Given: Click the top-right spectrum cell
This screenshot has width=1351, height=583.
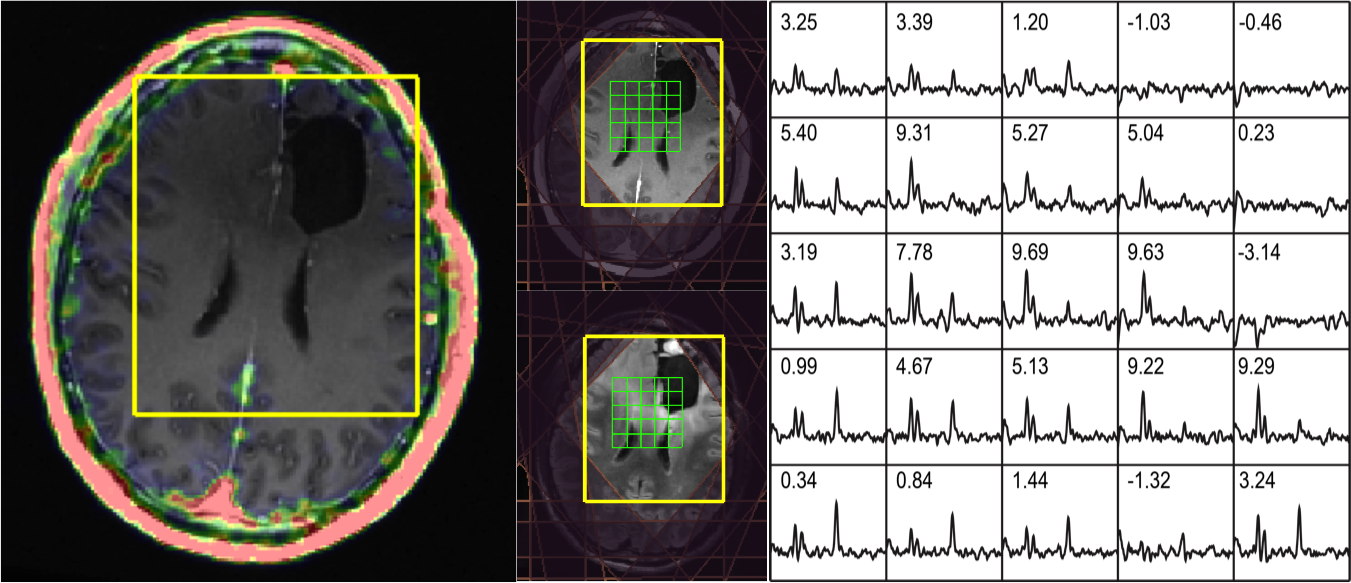Looking at the screenshot, I should pos(1291,60).
